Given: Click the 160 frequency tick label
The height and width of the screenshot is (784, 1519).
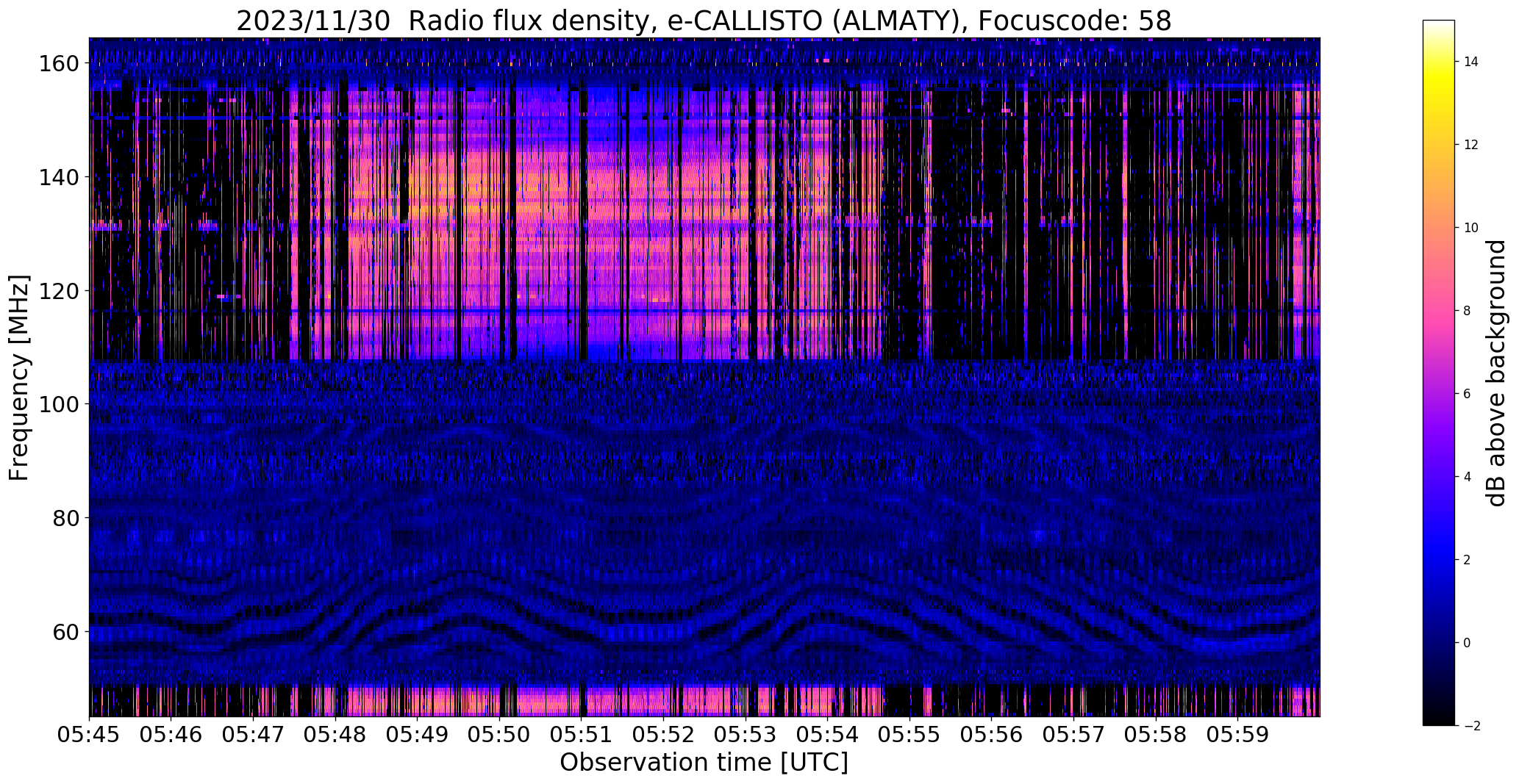Looking at the screenshot, I should point(59,64).
